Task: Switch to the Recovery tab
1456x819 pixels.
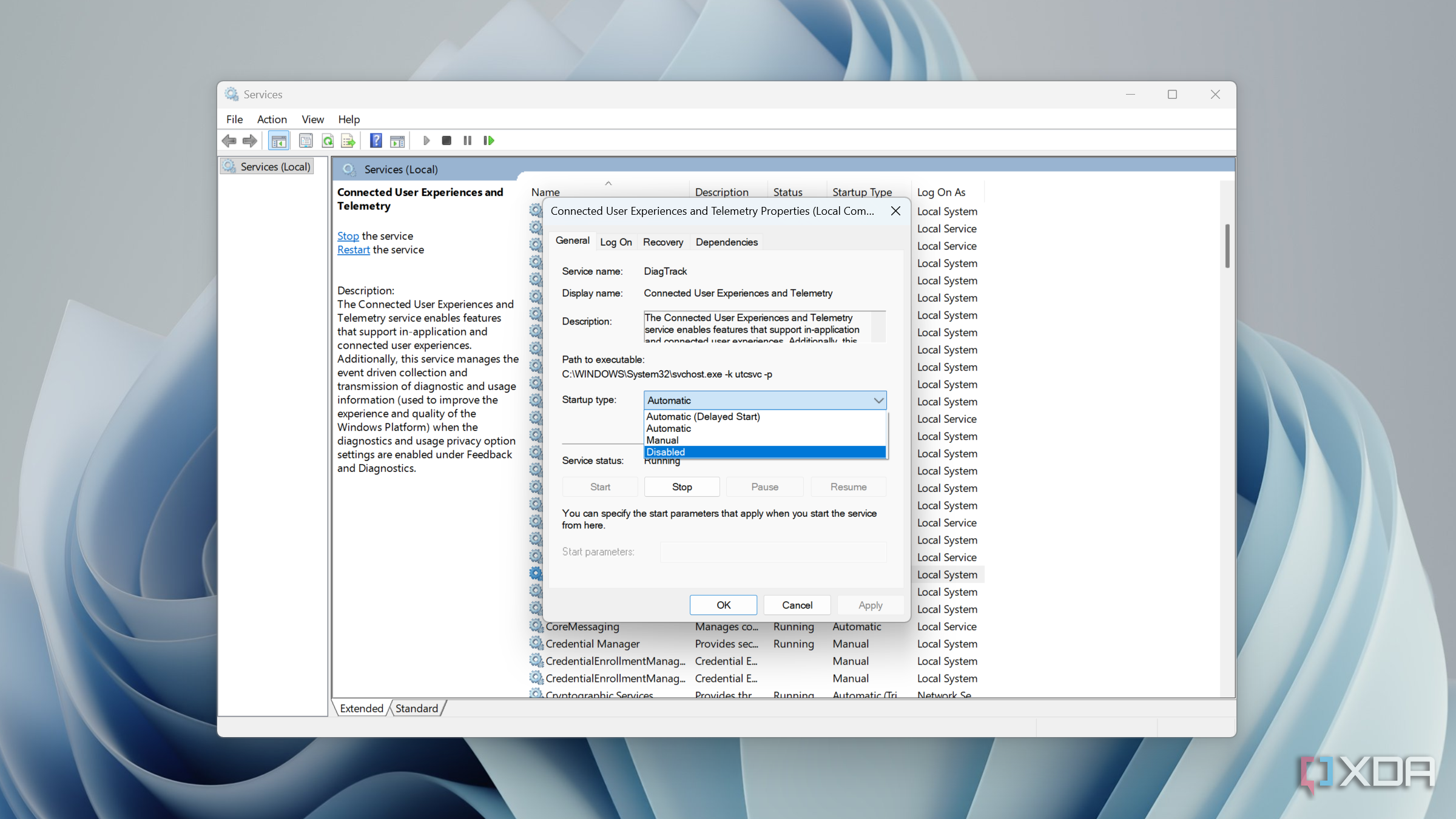Action: coord(663,242)
